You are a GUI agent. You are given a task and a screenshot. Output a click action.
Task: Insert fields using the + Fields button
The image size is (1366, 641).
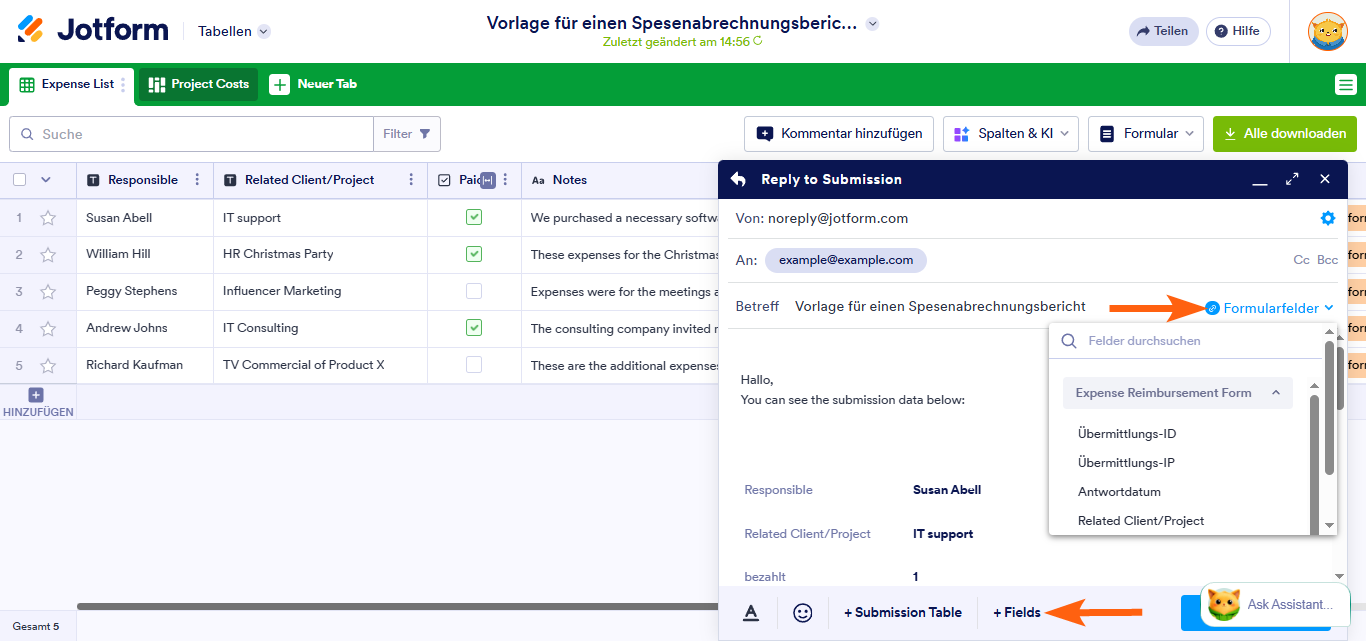tap(1016, 611)
